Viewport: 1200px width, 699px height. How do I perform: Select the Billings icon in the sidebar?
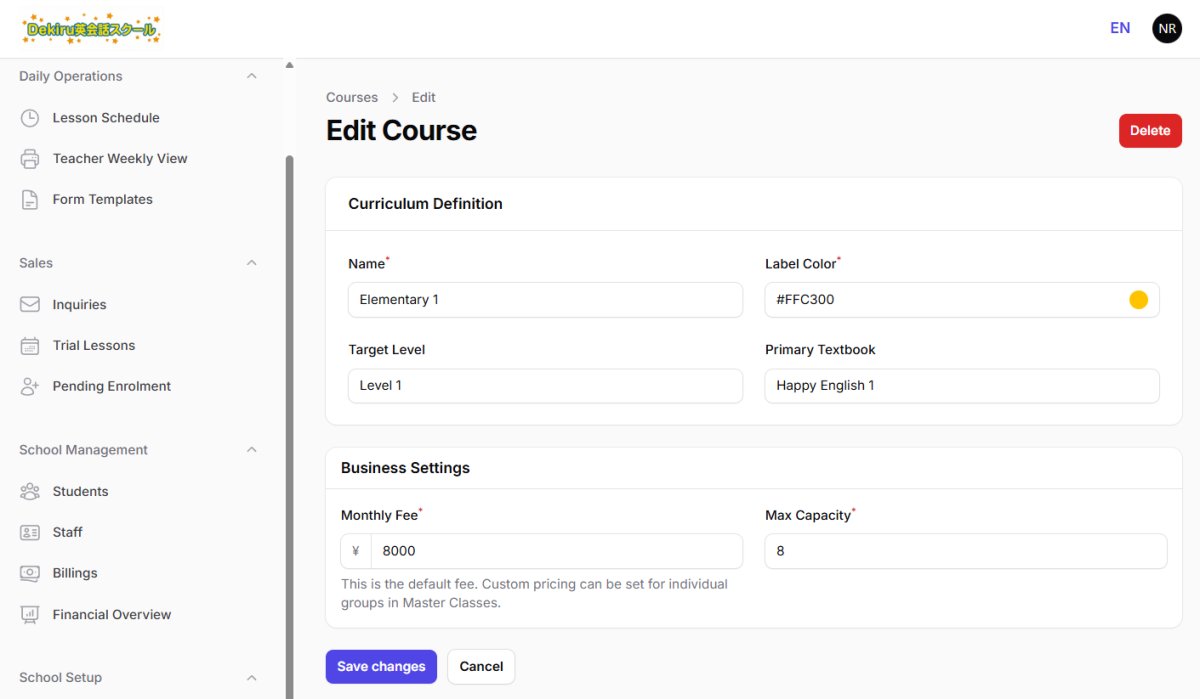[30, 573]
